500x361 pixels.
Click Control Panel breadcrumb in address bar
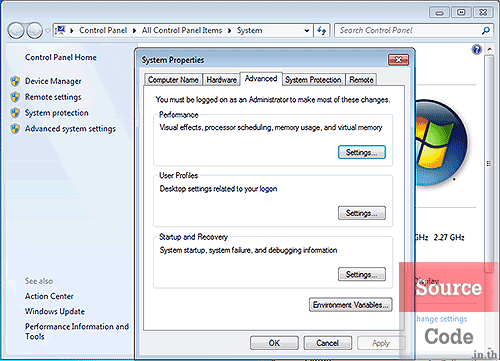click(x=103, y=30)
